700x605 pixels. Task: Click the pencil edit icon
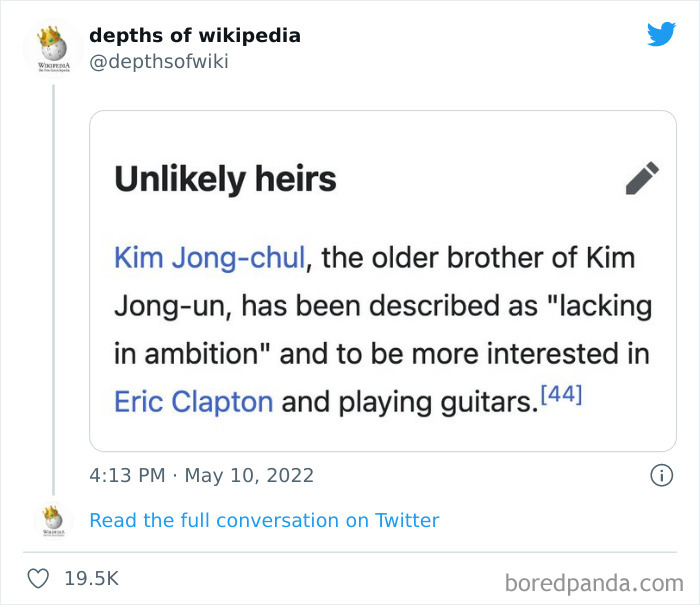[x=642, y=178]
